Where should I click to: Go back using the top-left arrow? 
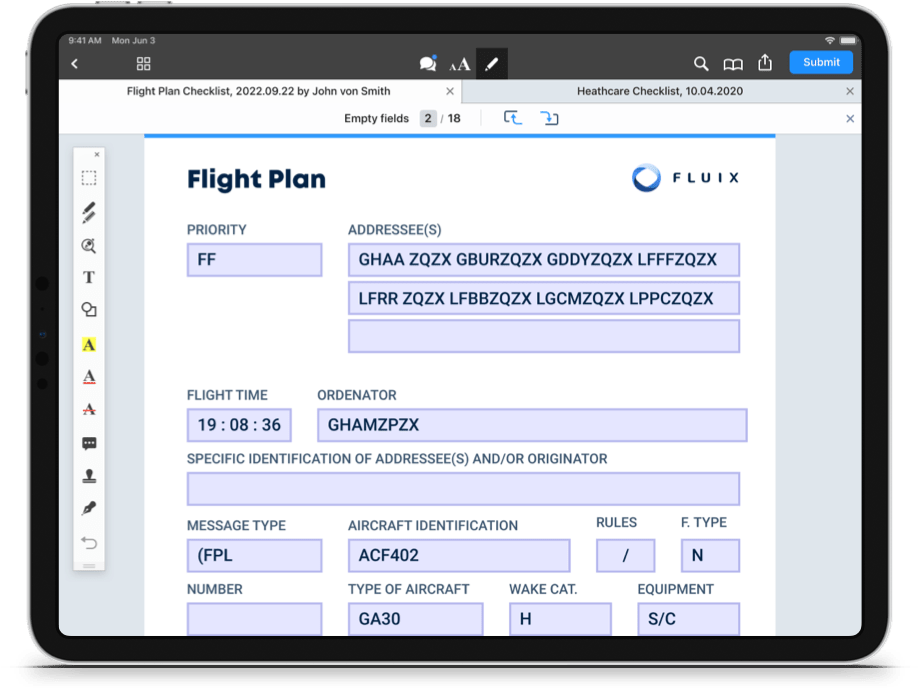75,64
